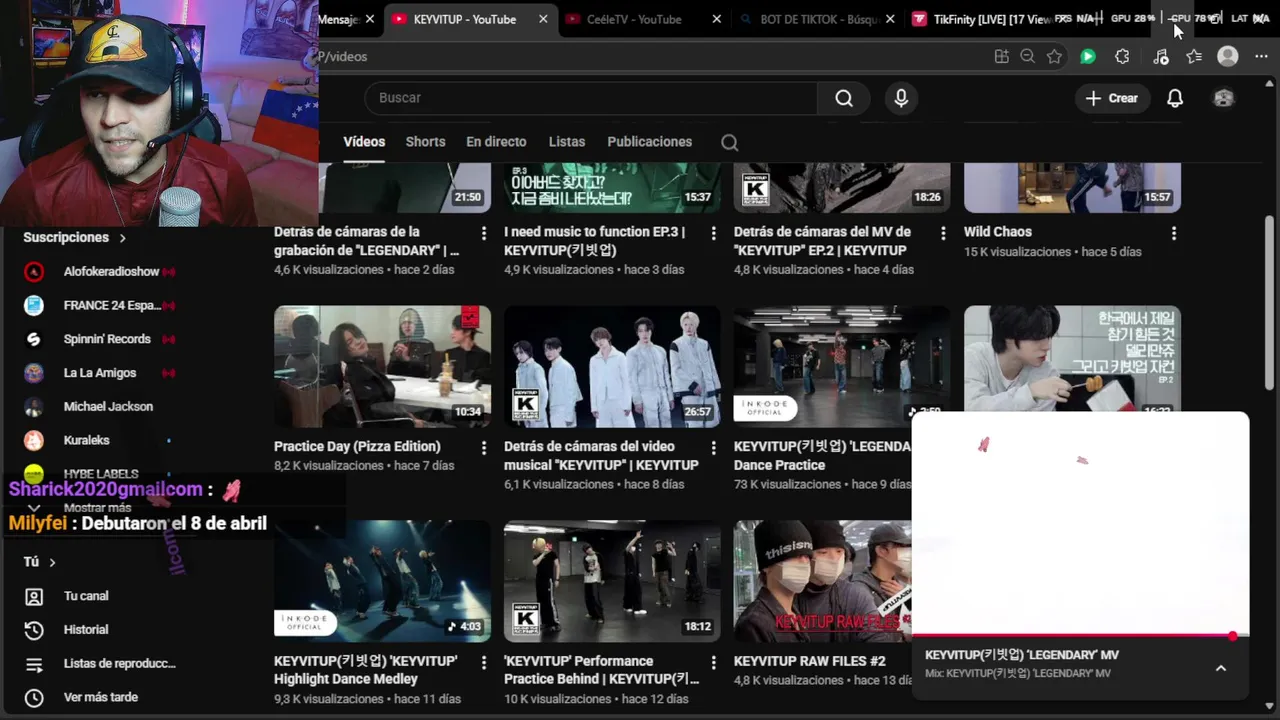The image size is (1280, 720).
Task: Open the media control music icon
Action: 1160,57
